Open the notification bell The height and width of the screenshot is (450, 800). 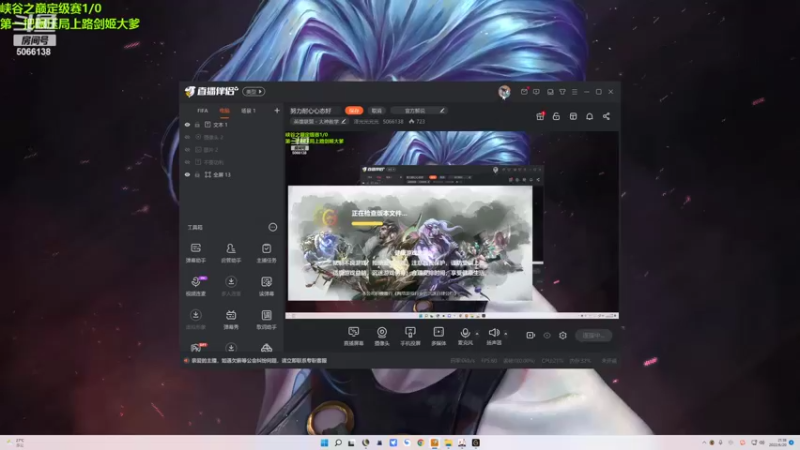pyautogui.click(x=589, y=116)
